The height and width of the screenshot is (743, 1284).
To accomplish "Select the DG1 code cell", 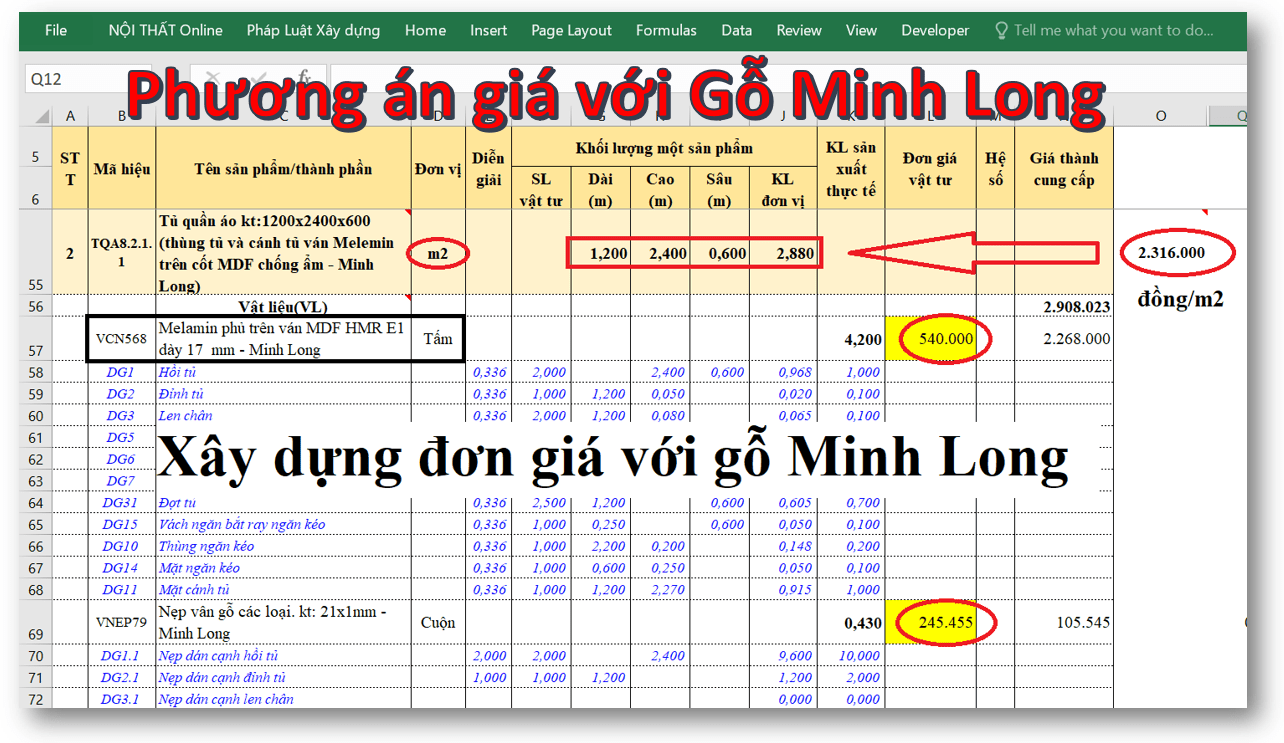I will (122, 372).
